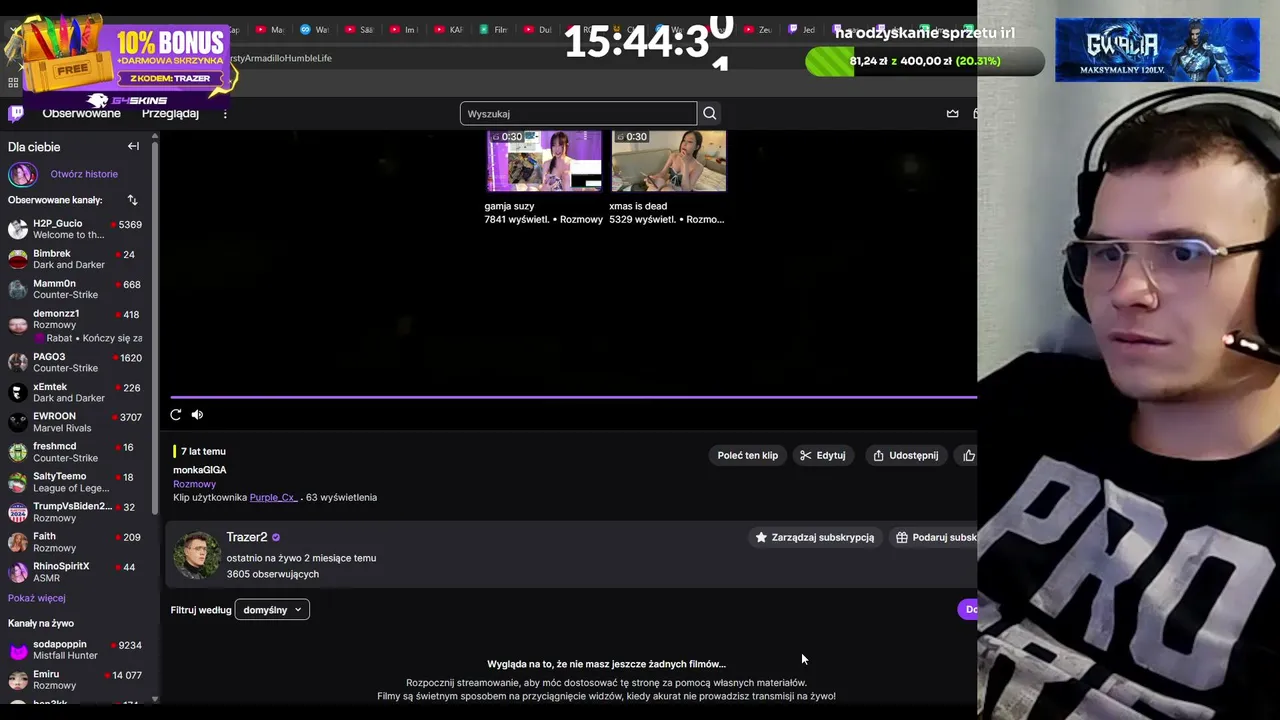Open Mamm0n's channel avatar
Screen dimensions: 1280x720
[x=18, y=289]
